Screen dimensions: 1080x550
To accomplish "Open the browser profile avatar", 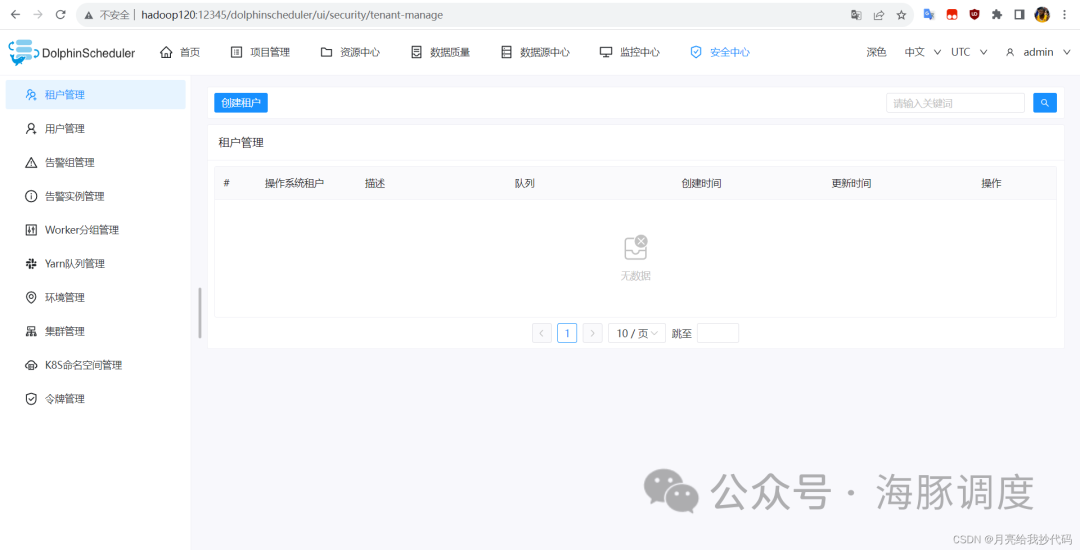I will [x=1042, y=14].
